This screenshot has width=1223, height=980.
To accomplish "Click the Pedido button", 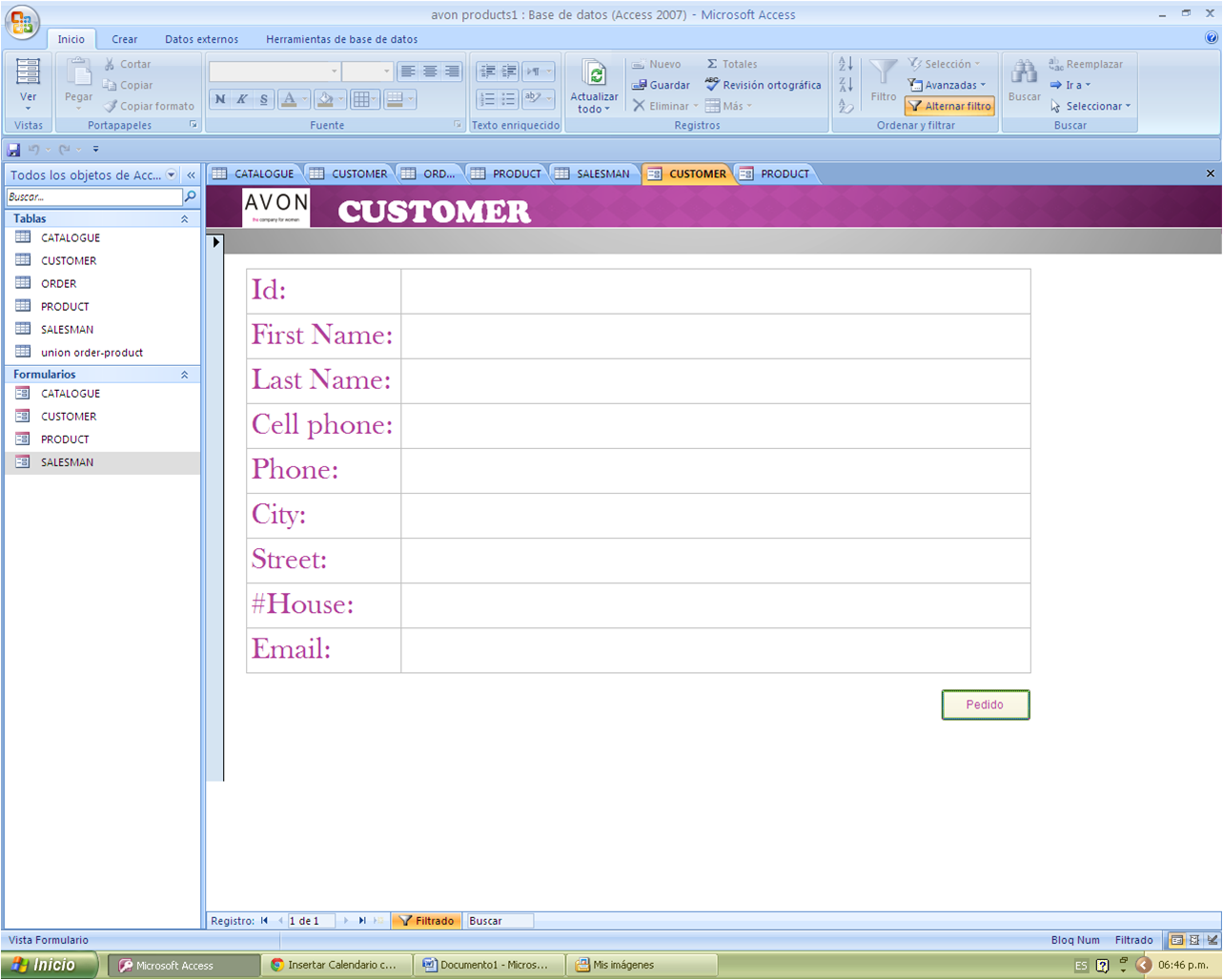I will coord(985,704).
